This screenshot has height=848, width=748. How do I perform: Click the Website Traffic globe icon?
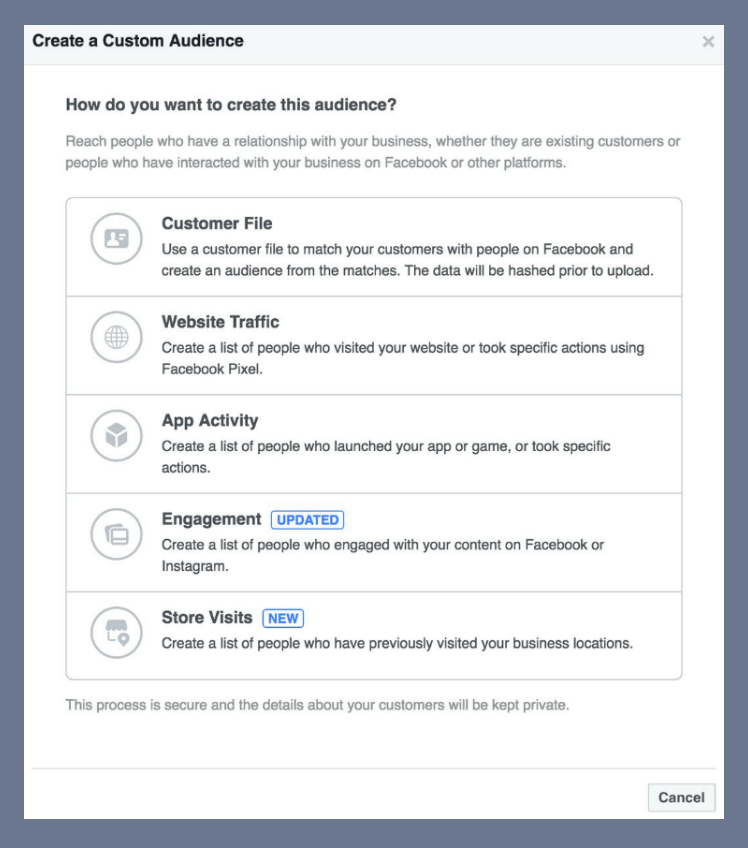point(116,337)
